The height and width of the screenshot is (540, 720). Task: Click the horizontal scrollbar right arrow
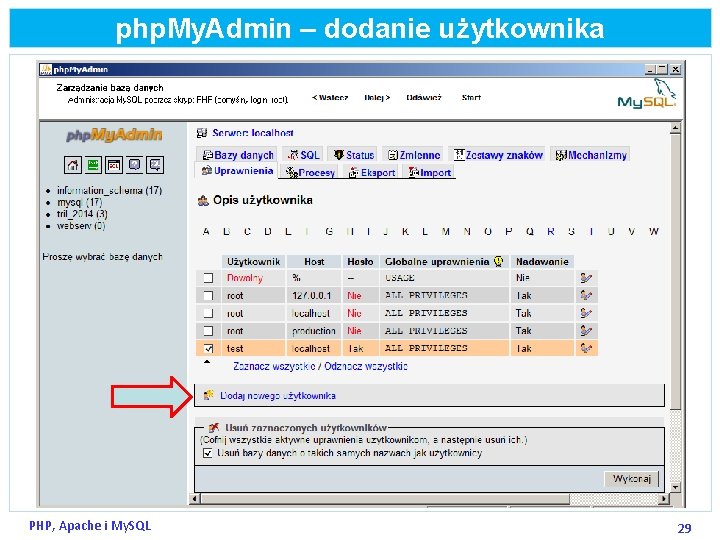point(664,498)
